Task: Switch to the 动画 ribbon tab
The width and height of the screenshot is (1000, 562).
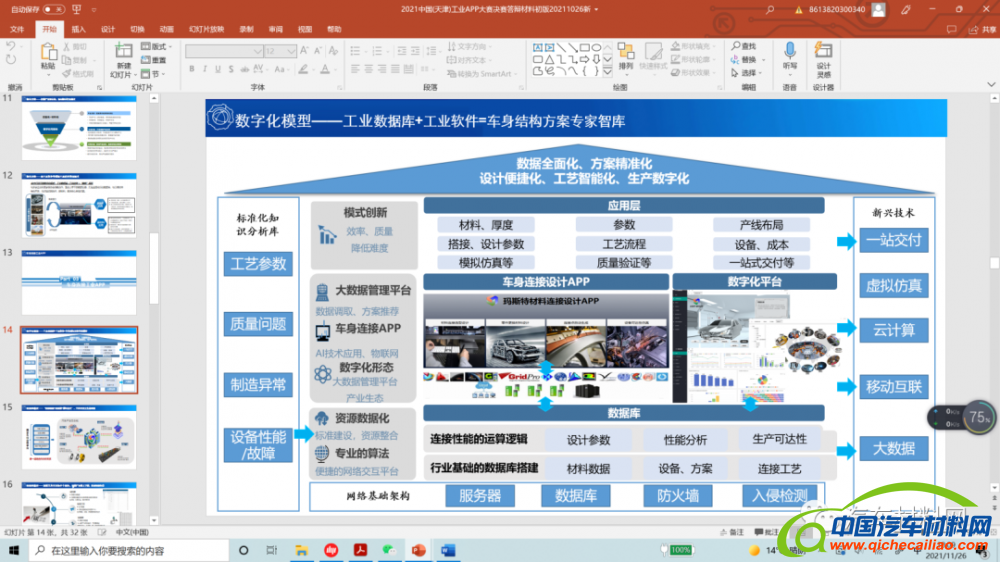Action: tap(166, 29)
